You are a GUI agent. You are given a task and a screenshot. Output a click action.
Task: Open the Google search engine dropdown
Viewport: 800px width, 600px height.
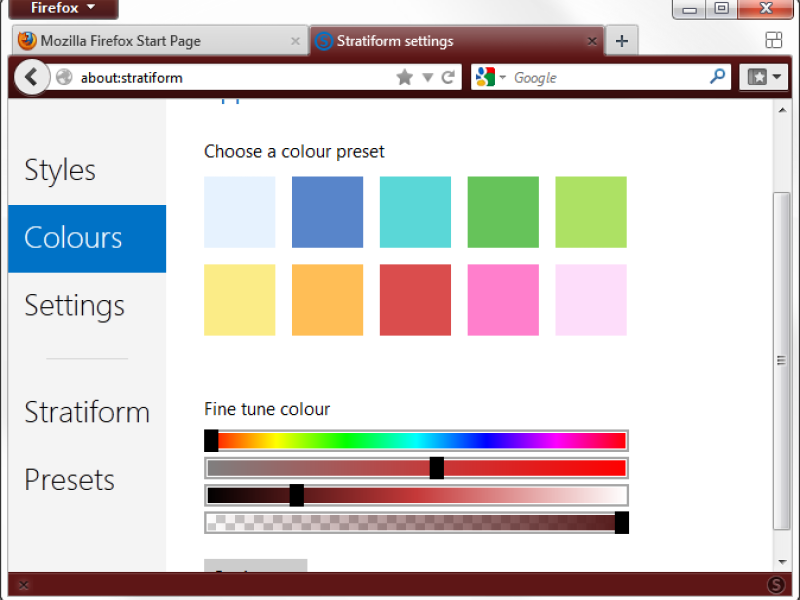pyautogui.click(x=490, y=77)
